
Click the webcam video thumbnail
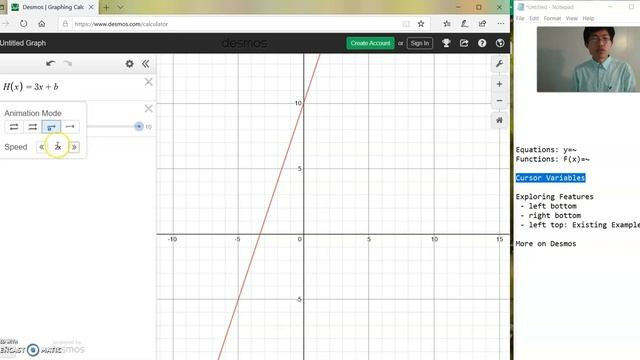588,59
